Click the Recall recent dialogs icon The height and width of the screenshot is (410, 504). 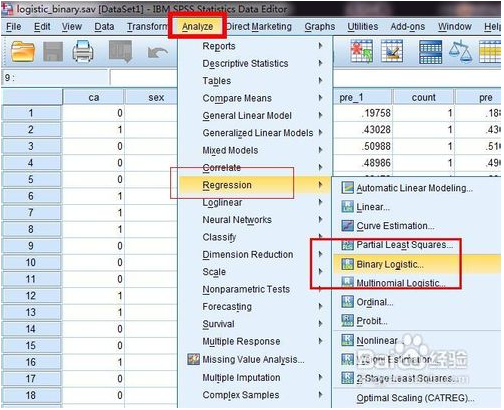[121, 51]
